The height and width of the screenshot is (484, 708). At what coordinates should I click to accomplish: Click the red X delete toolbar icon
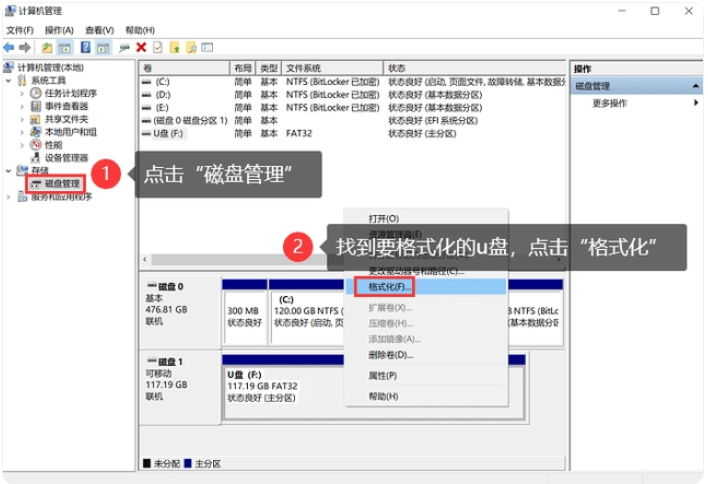pos(141,47)
